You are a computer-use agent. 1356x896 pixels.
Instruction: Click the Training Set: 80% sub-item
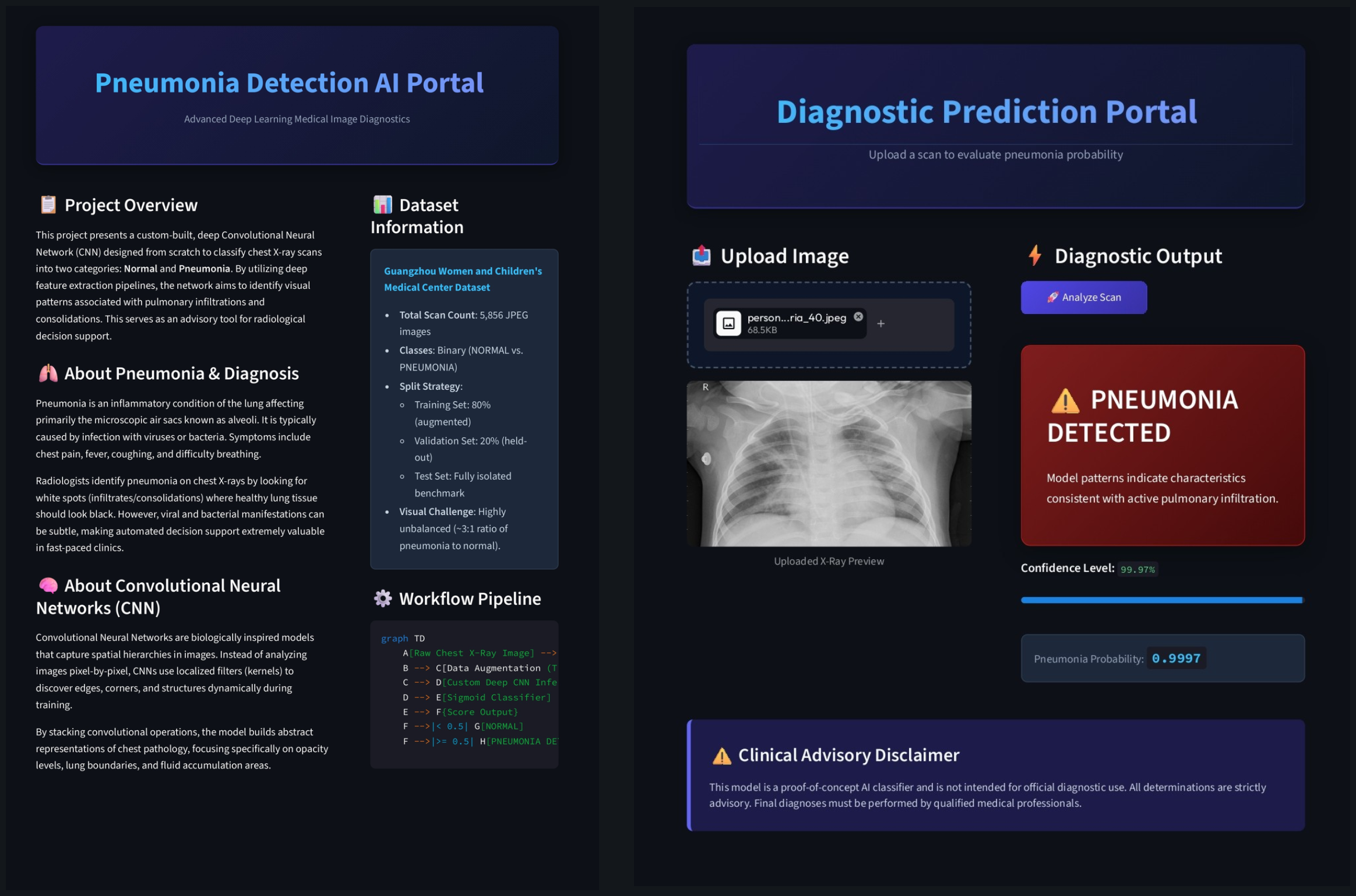tap(452, 413)
